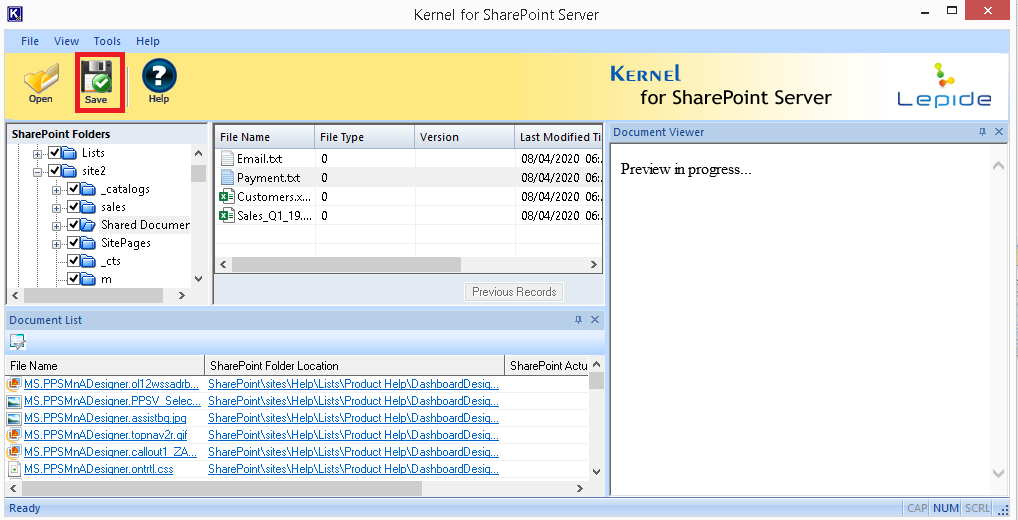Toggle the _cts folder checkbox
The height and width of the screenshot is (520, 1018).
[73, 261]
